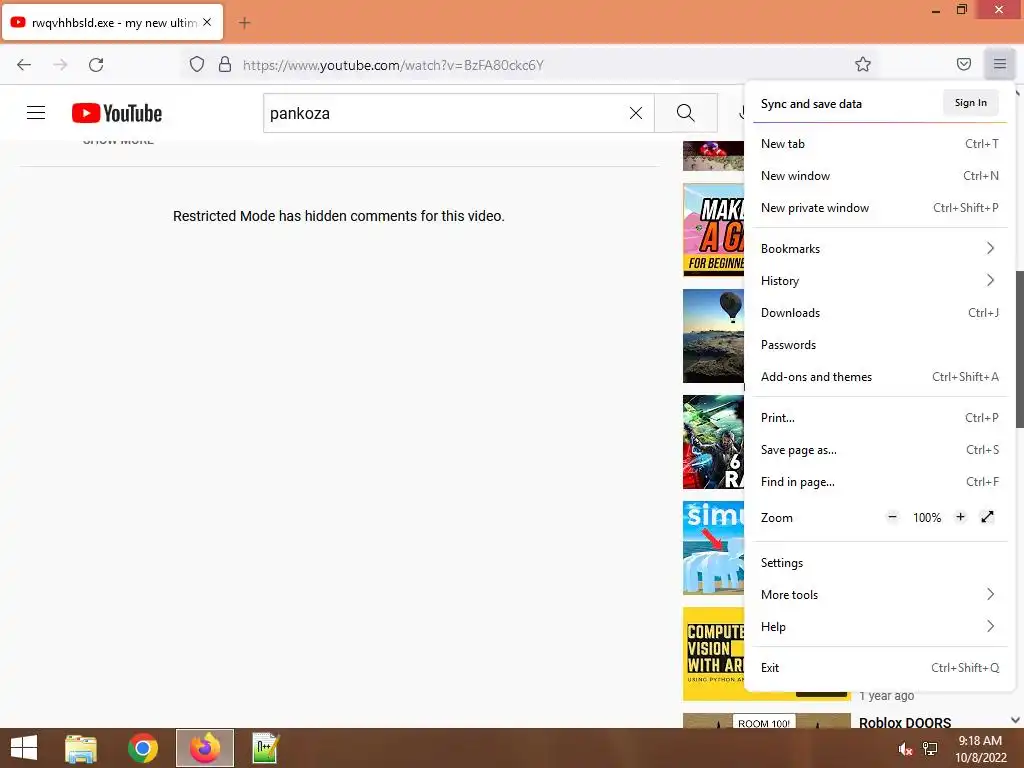1024x768 pixels.
Task: Open the hot air balloon video thumbnail
Action: [713, 336]
